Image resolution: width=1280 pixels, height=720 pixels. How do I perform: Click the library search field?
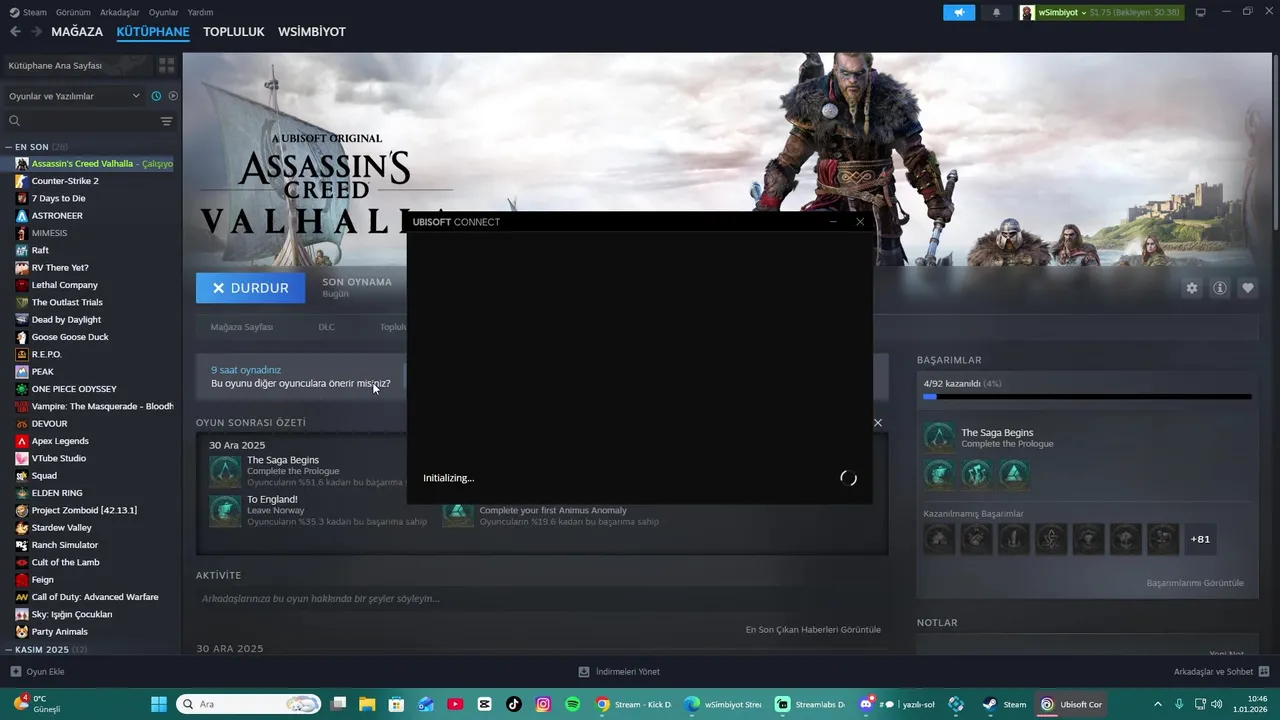(x=85, y=121)
